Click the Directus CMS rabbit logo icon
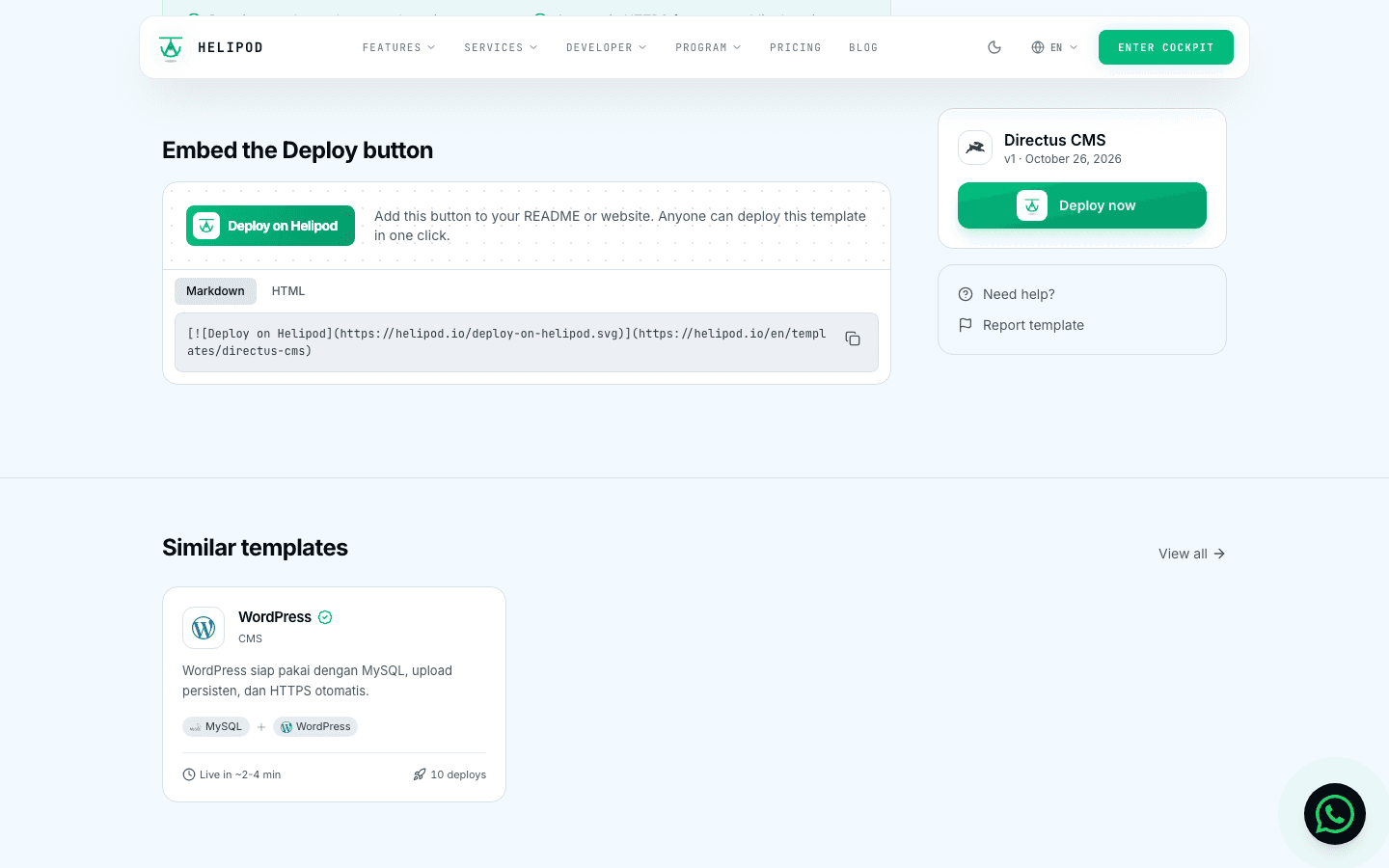Viewport: 1389px width, 868px height. [x=975, y=148]
